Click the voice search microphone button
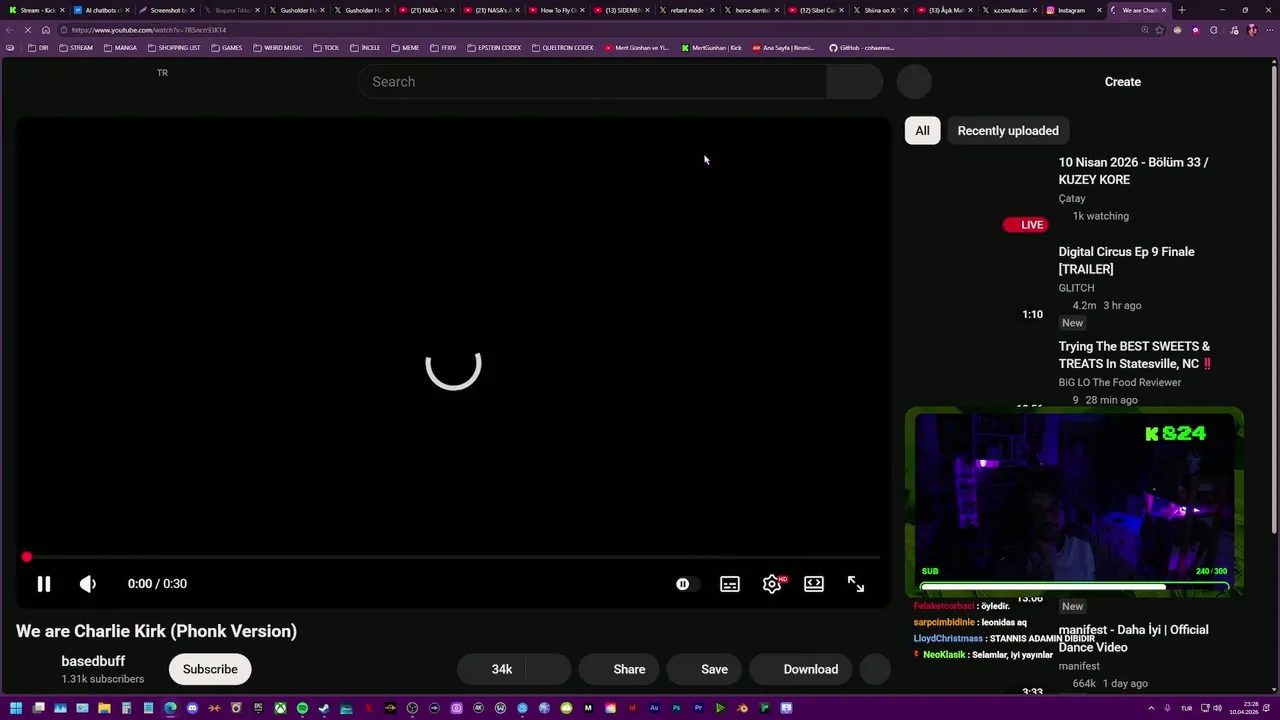The image size is (1280, 720). [x=914, y=82]
